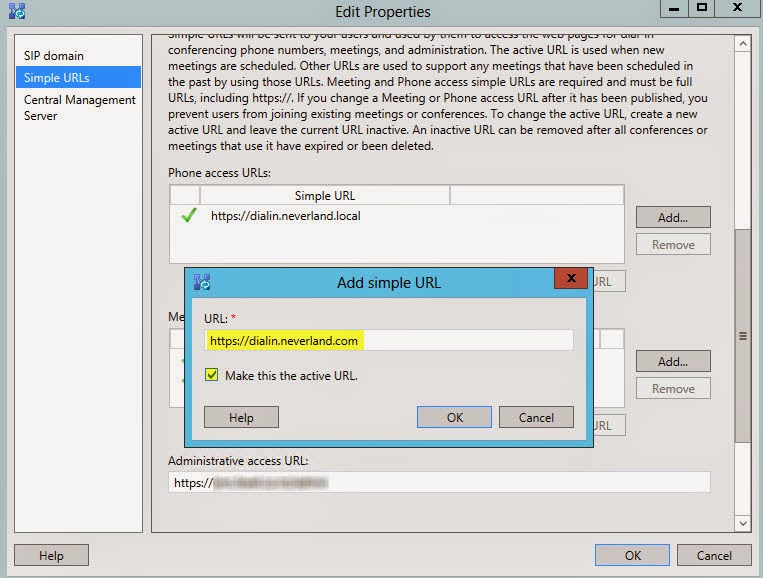The image size is (763, 578).
Task: Click Add button for Phone access URLs
Action: pyautogui.click(x=672, y=217)
